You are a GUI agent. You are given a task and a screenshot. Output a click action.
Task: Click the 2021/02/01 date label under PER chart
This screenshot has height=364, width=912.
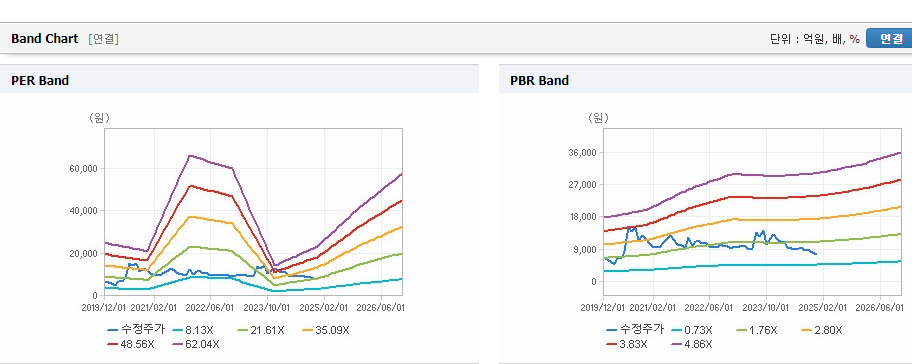(154, 307)
